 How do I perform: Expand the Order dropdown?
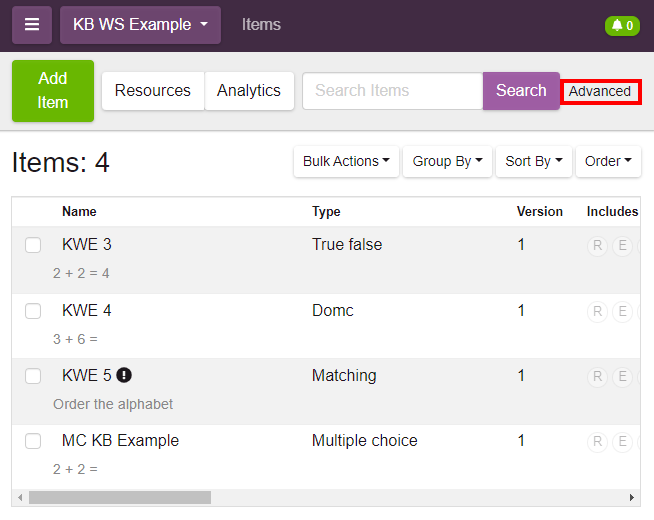pos(608,161)
